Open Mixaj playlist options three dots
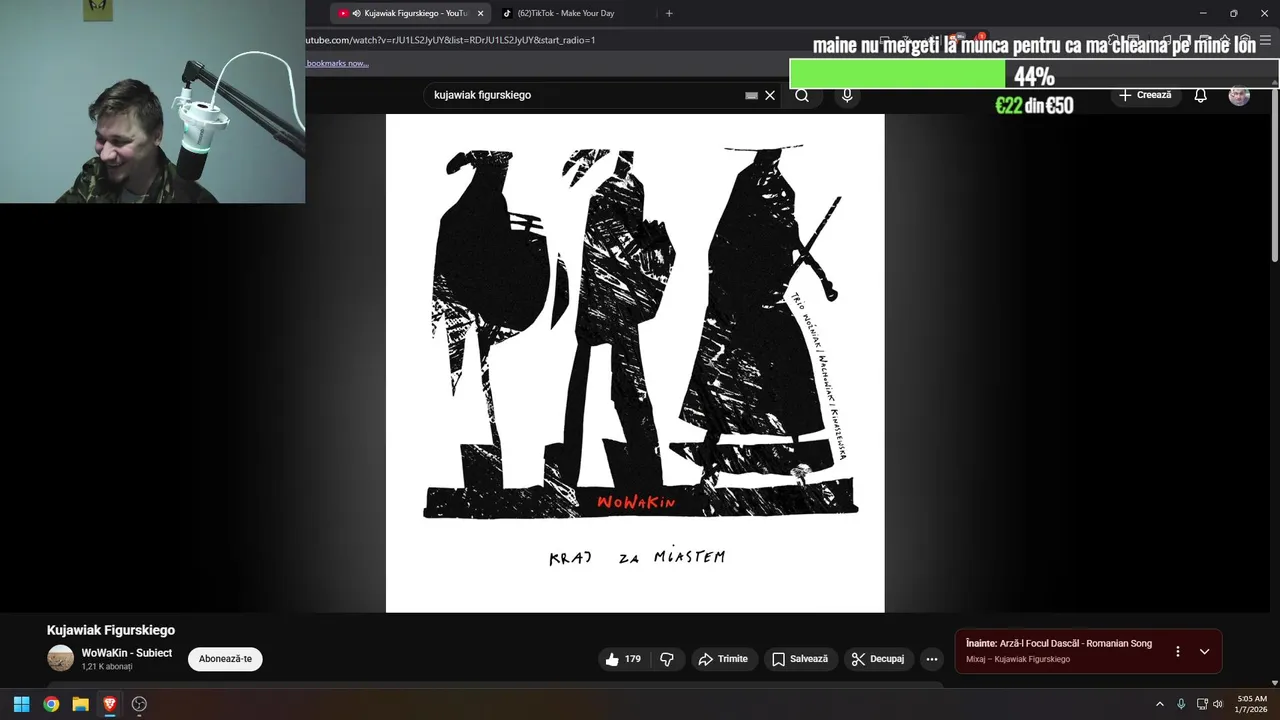 (x=1177, y=651)
